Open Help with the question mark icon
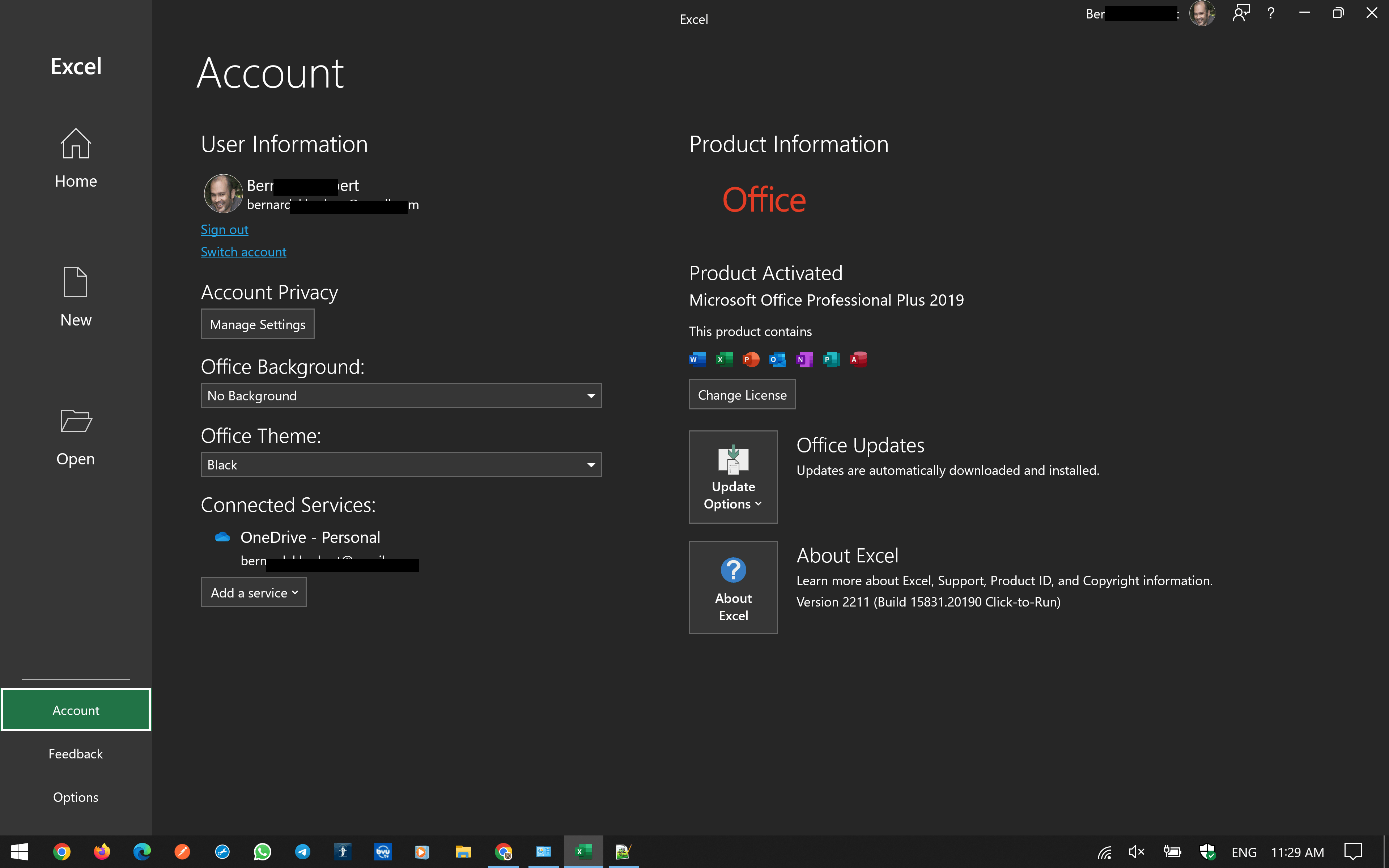 [x=1271, y=13]
